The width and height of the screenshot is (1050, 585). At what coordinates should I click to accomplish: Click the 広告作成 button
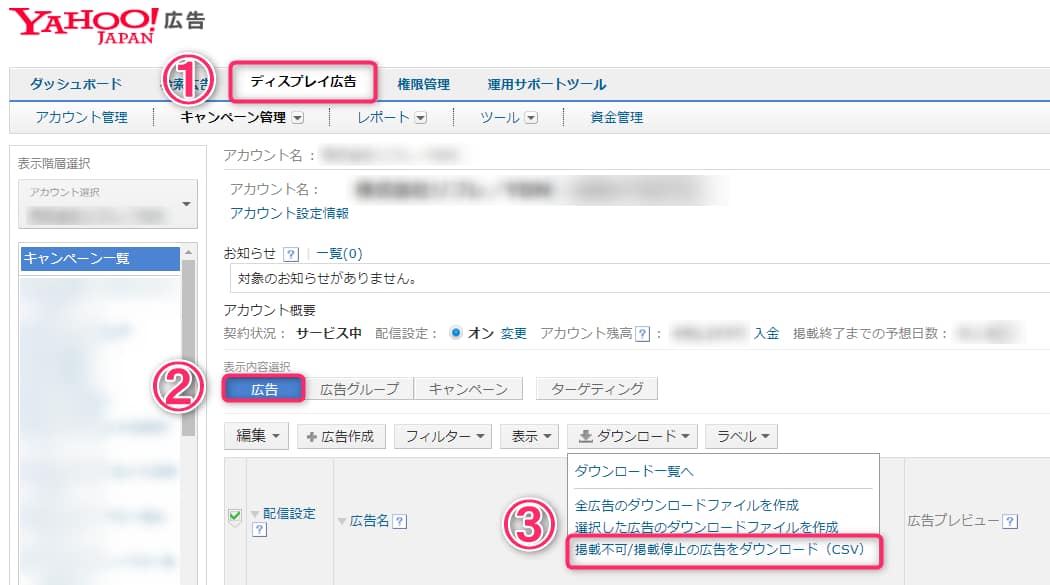(x=341, y=436)
